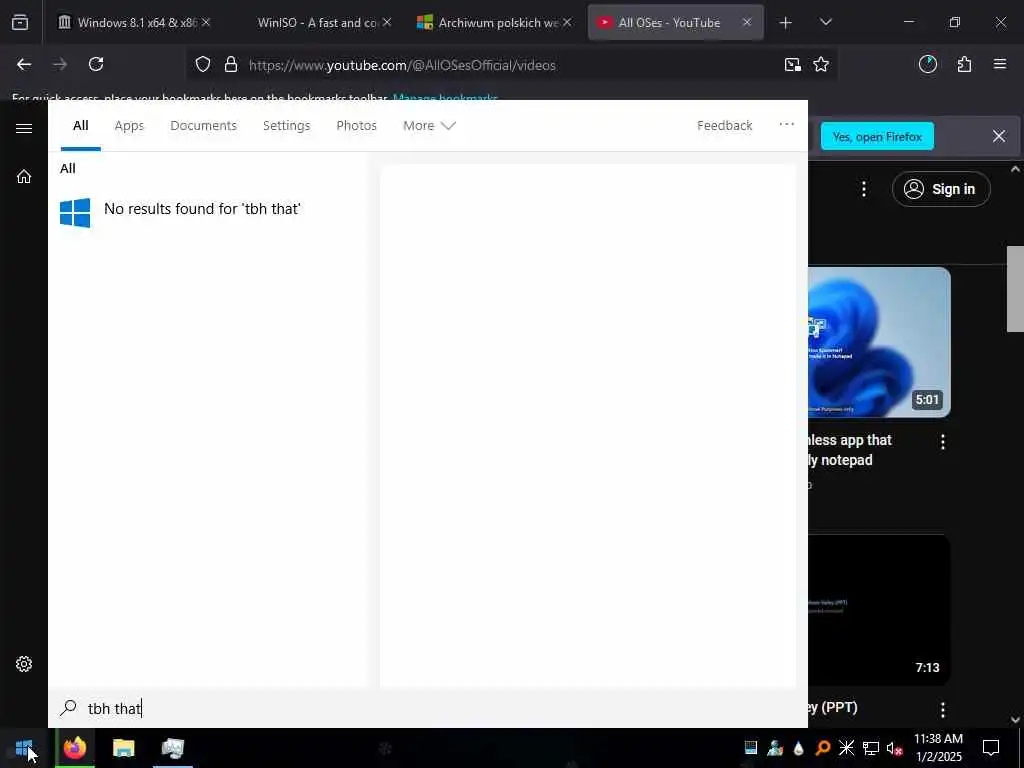Expand the More search filter dropdown
This screenshot has width=1024, height=768.
click(x=429, y=125)
